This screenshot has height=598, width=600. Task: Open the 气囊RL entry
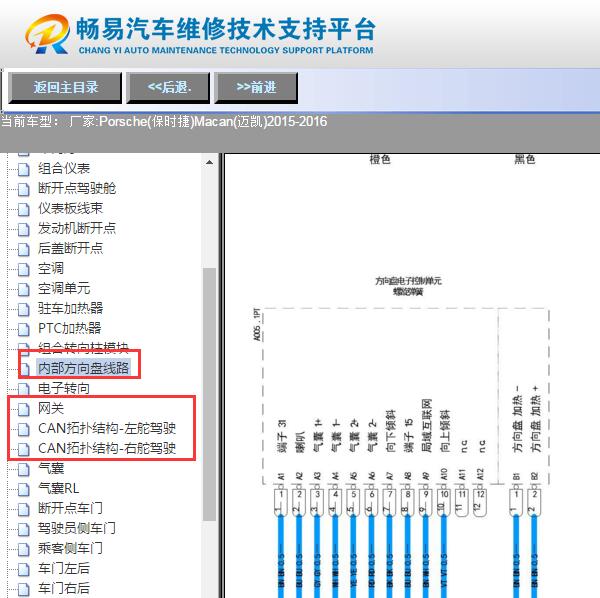click(59, 488)
